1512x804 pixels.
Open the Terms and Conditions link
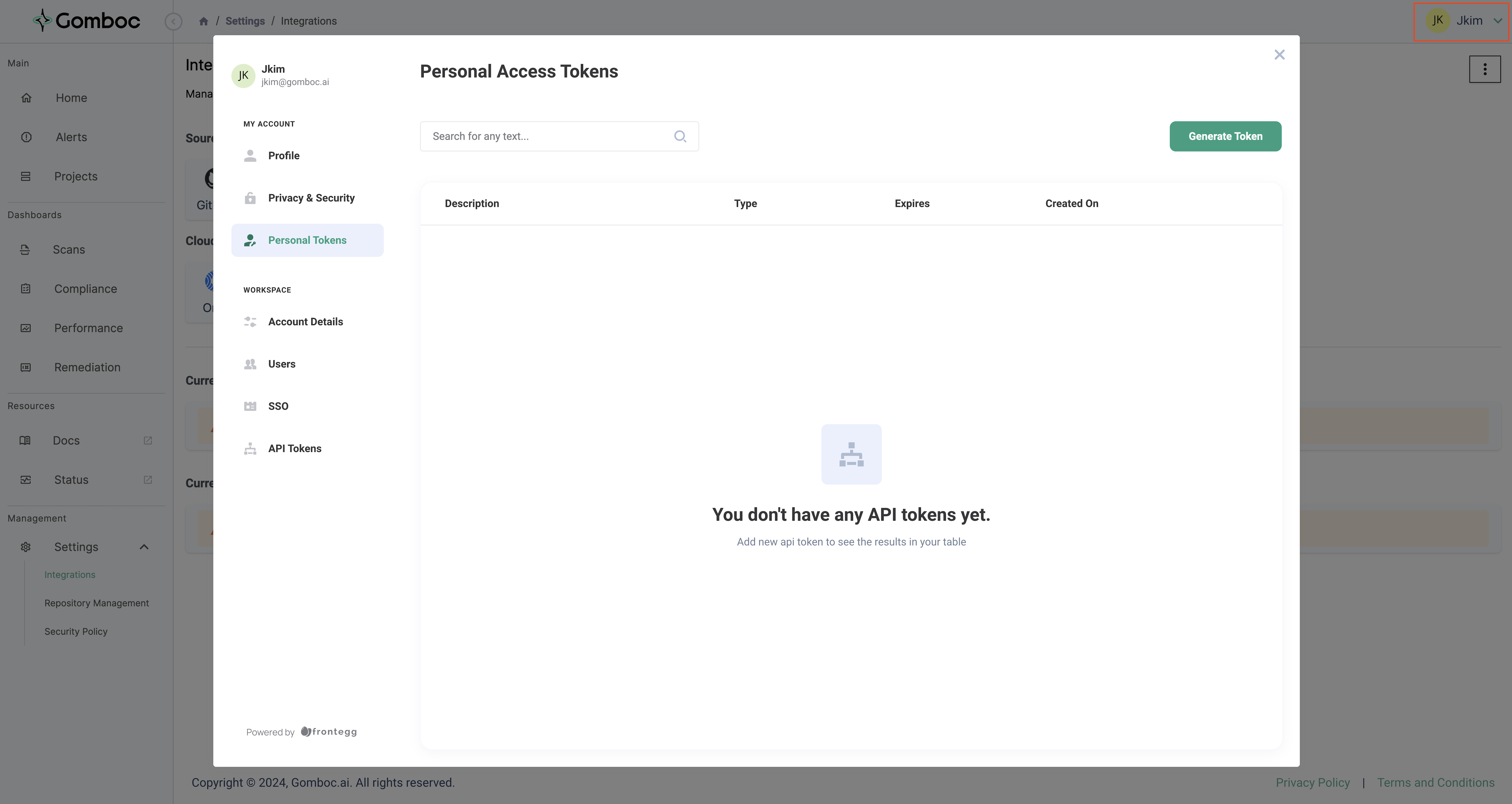[x=1436, y=783]
